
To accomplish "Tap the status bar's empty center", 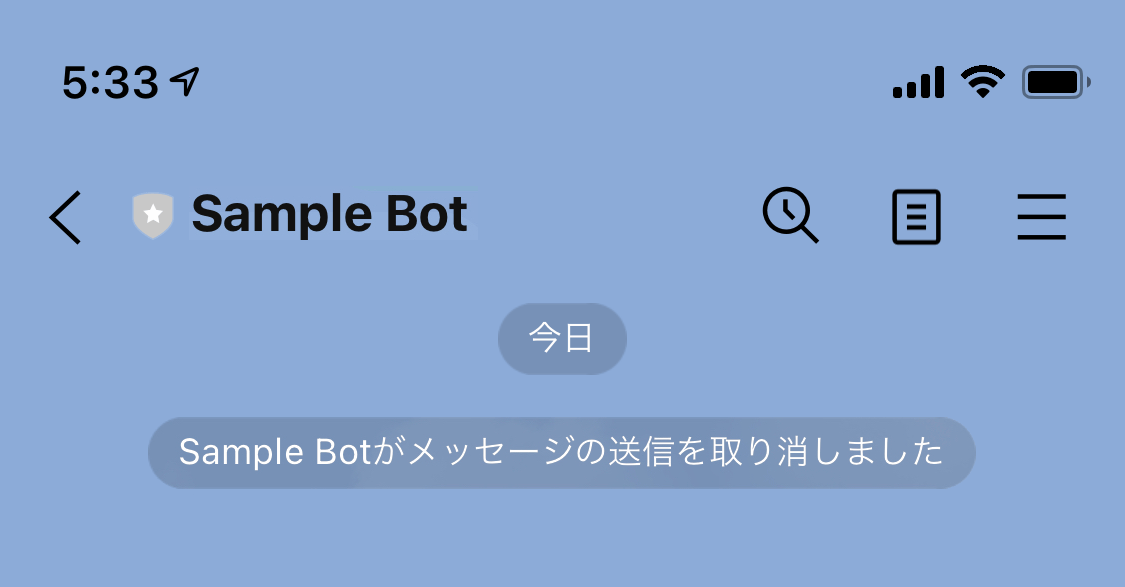I will click(x=560, y=82).
